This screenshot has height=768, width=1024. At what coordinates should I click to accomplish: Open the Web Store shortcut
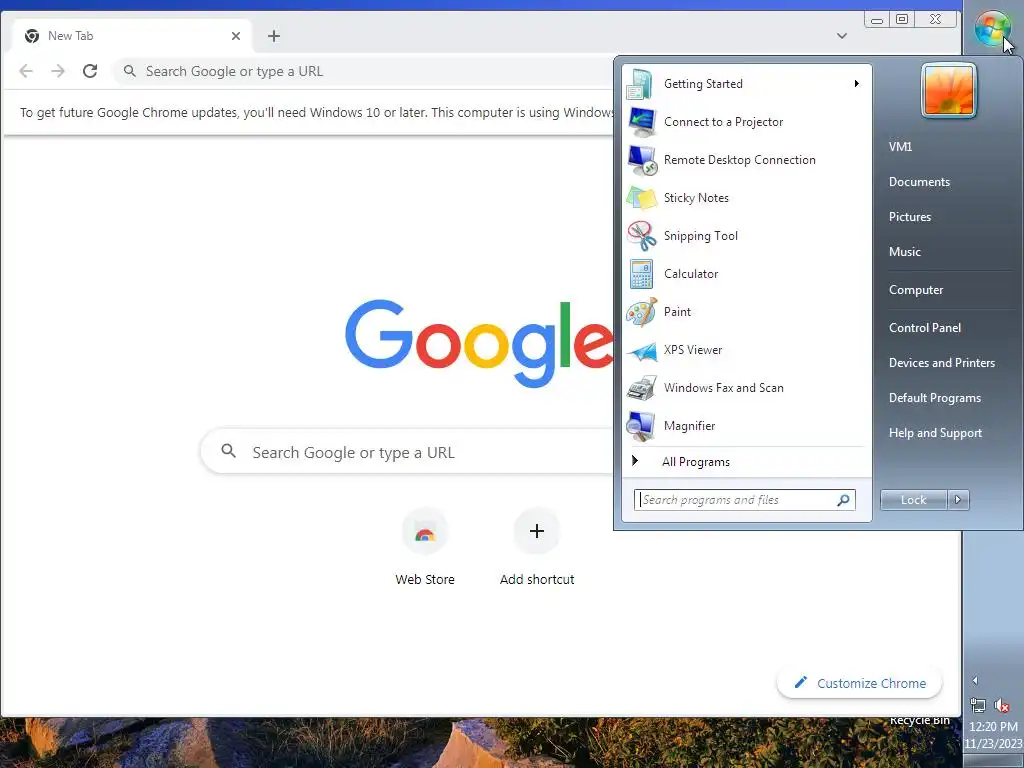424,547
